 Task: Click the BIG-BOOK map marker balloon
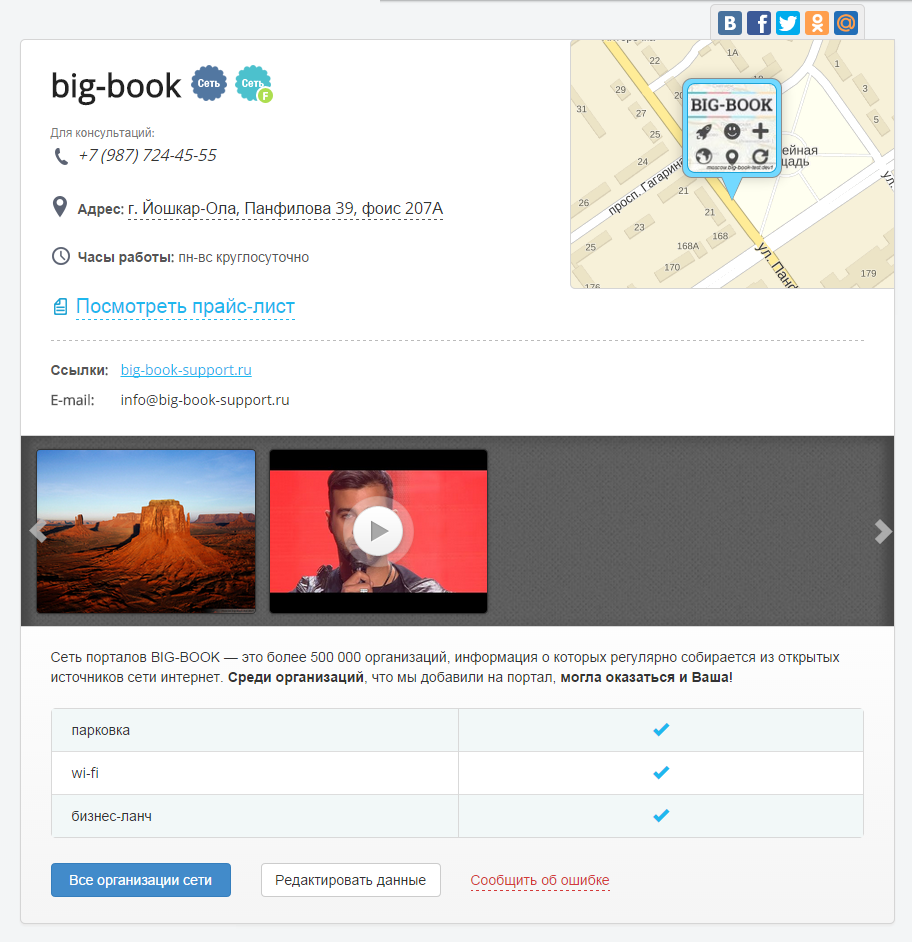click(x=732, y=128)
